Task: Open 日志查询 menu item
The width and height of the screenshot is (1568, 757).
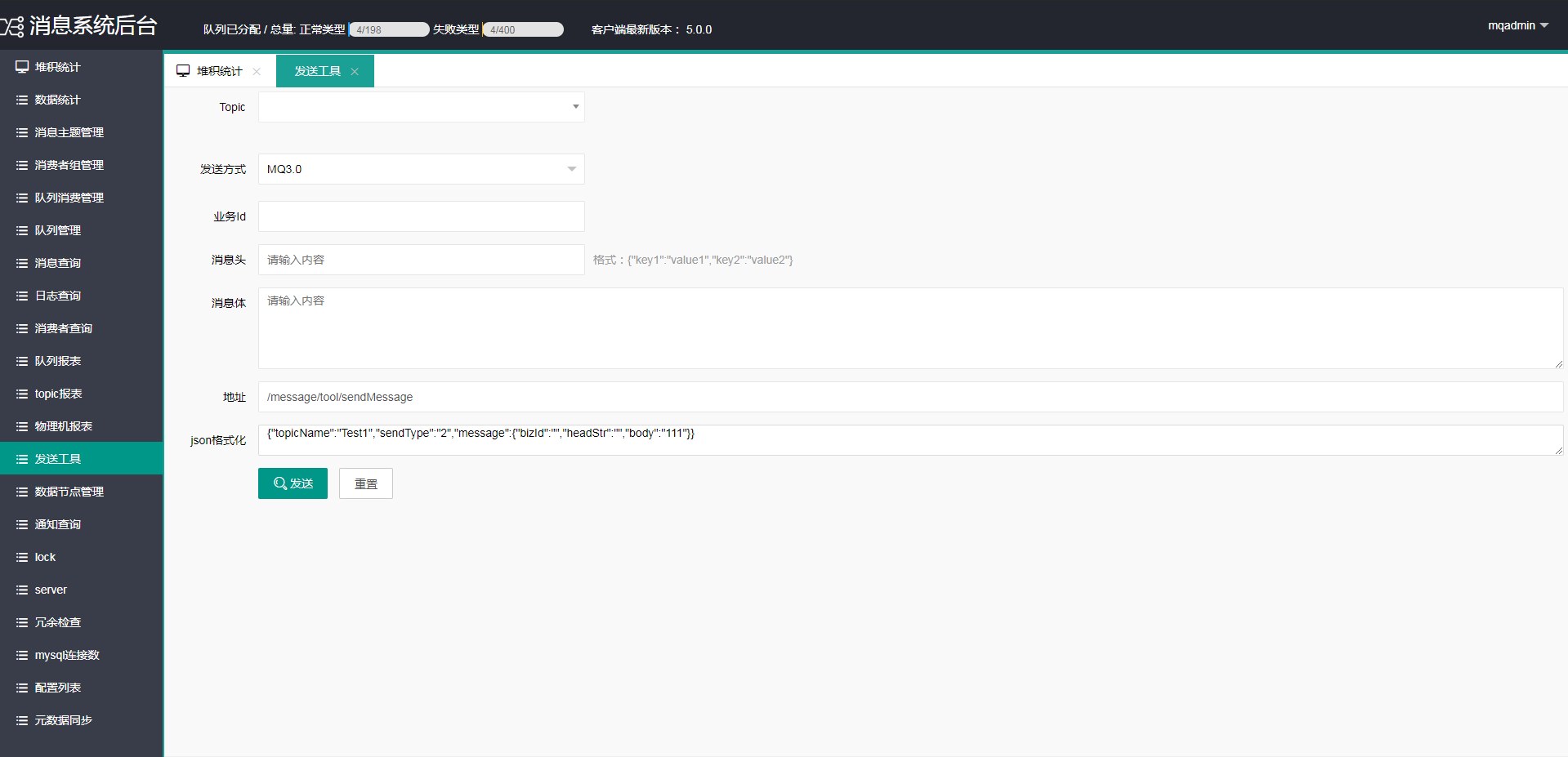Action: (x=82, y=296)
